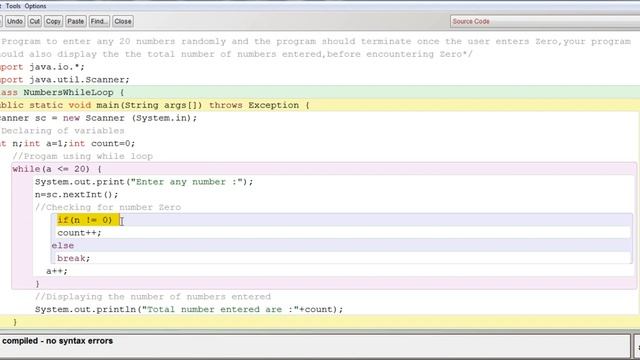The height and width of the screenshot is (360, 640).
Task: Open the Find... dialog button
Action: [x=99, y=21]
